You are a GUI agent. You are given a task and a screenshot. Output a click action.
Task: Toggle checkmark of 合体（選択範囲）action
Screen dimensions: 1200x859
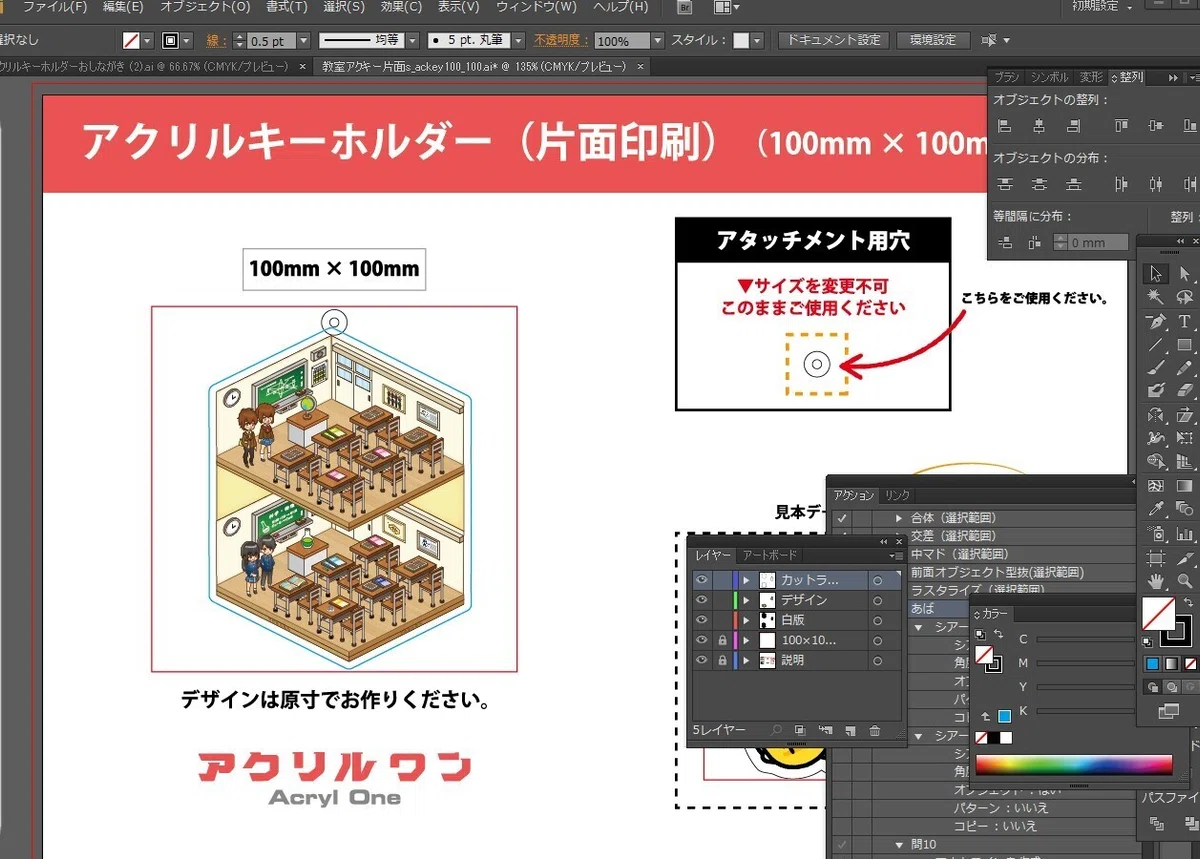(x=842, y=518)
